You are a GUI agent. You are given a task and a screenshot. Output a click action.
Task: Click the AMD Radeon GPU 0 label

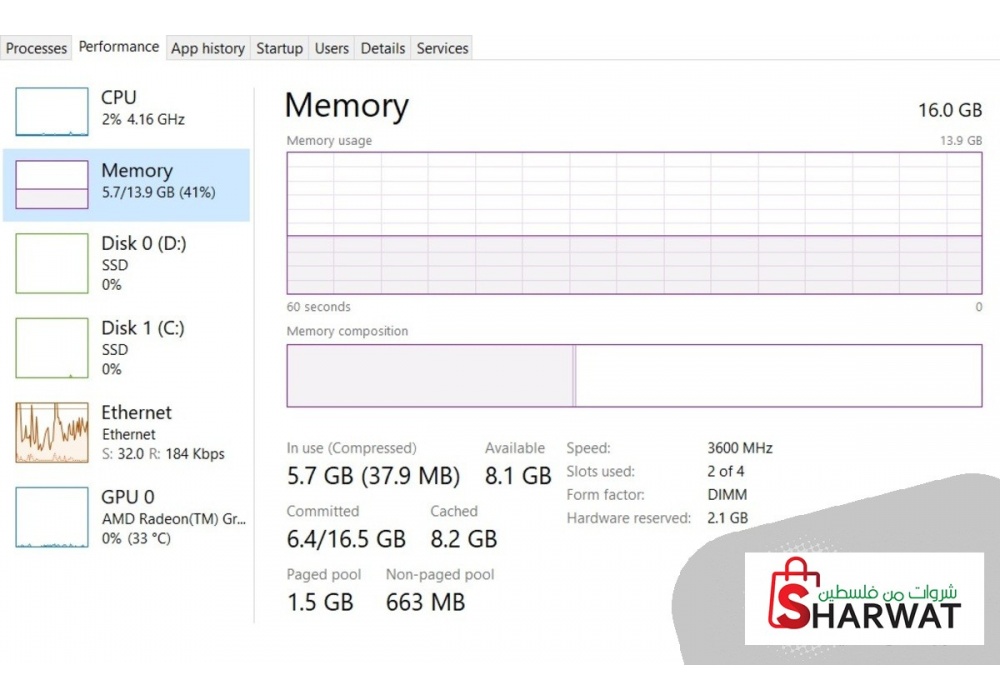coord(173,519)
